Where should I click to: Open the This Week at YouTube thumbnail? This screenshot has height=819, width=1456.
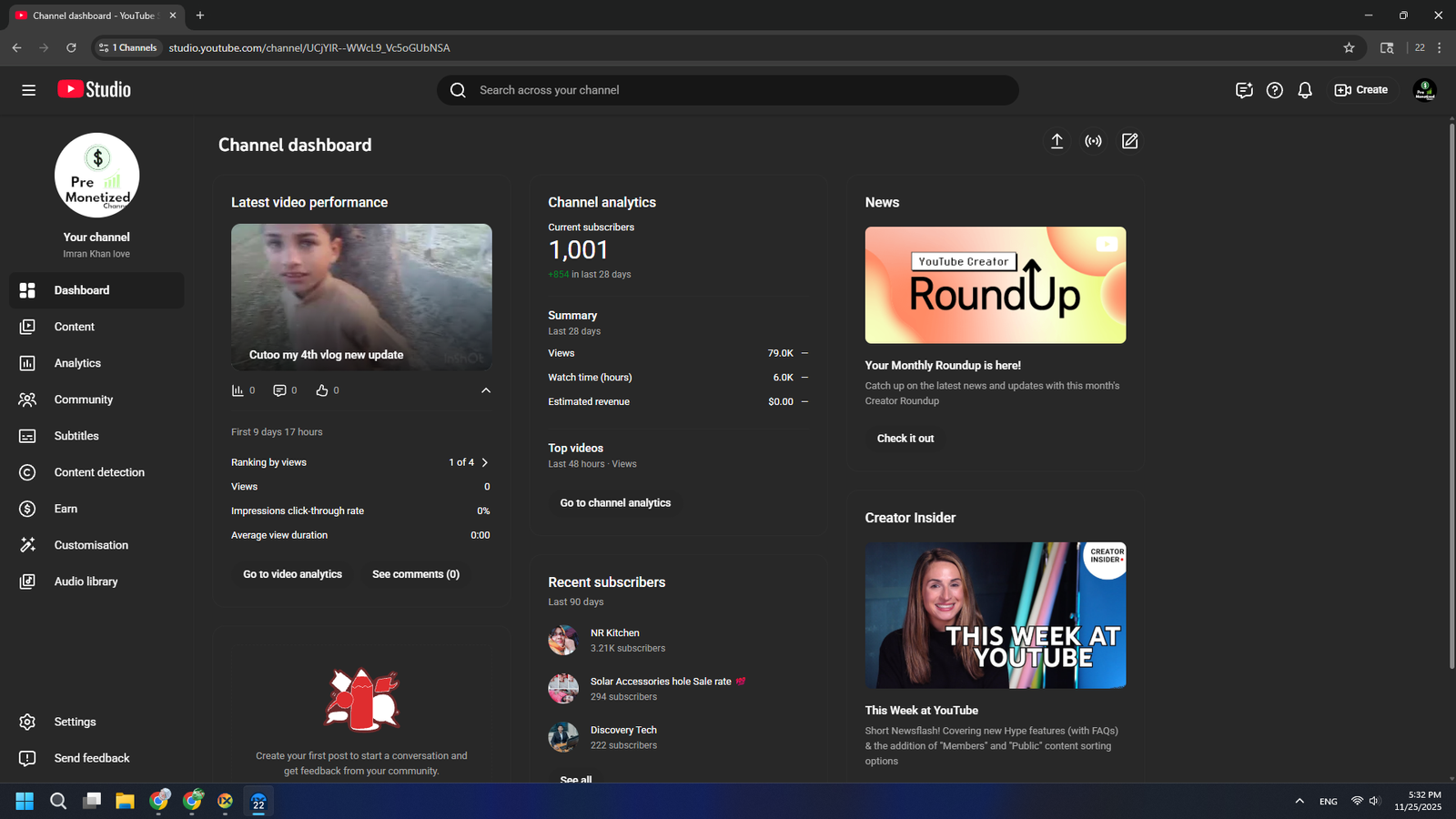[995, 615]
